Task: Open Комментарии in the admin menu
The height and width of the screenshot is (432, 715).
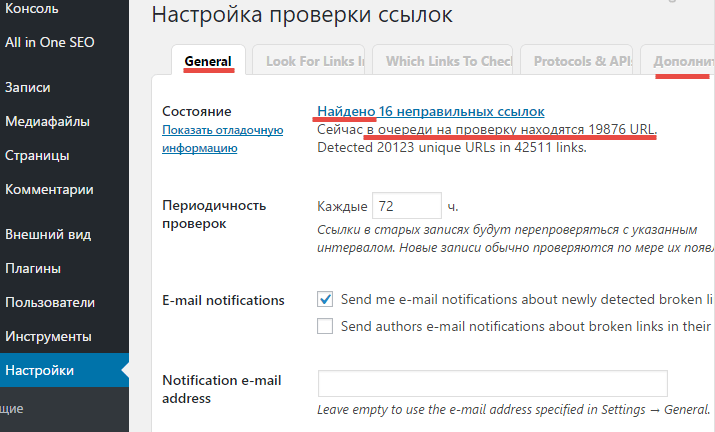Action: coord(49,189)
